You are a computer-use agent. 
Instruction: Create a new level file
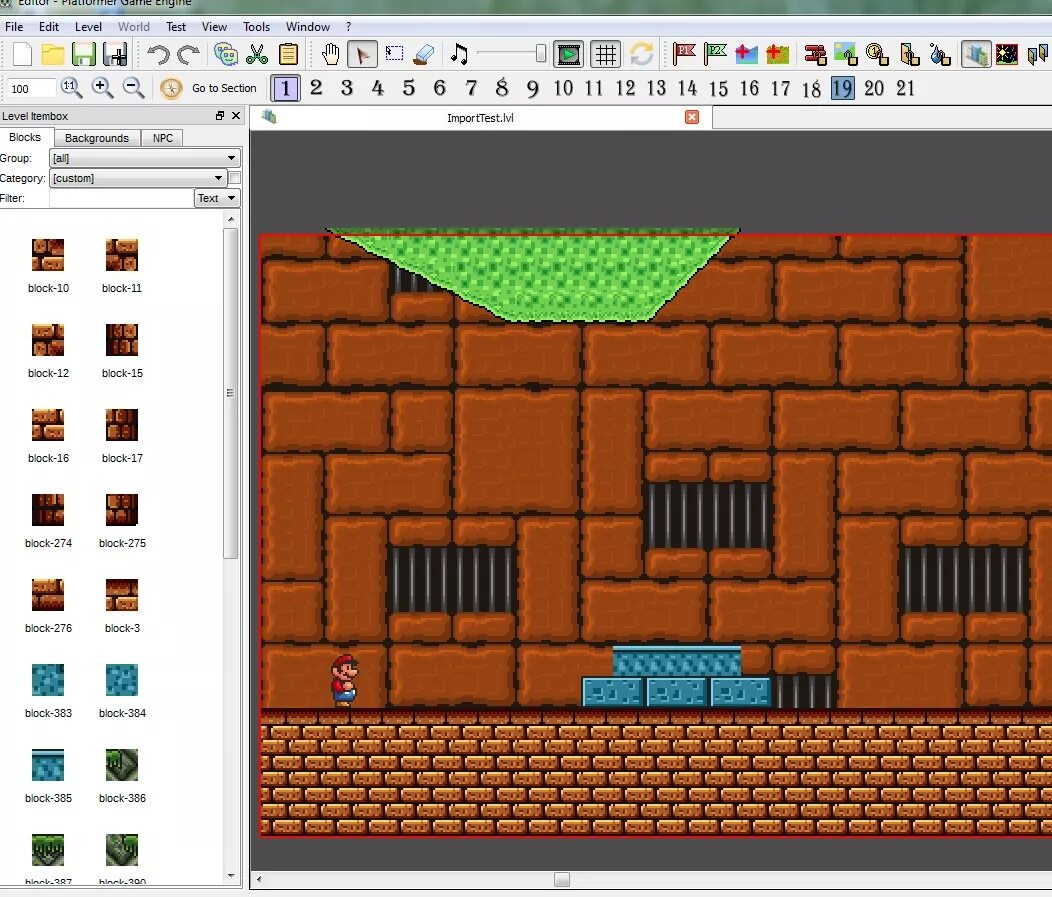[x=22, y=54]
